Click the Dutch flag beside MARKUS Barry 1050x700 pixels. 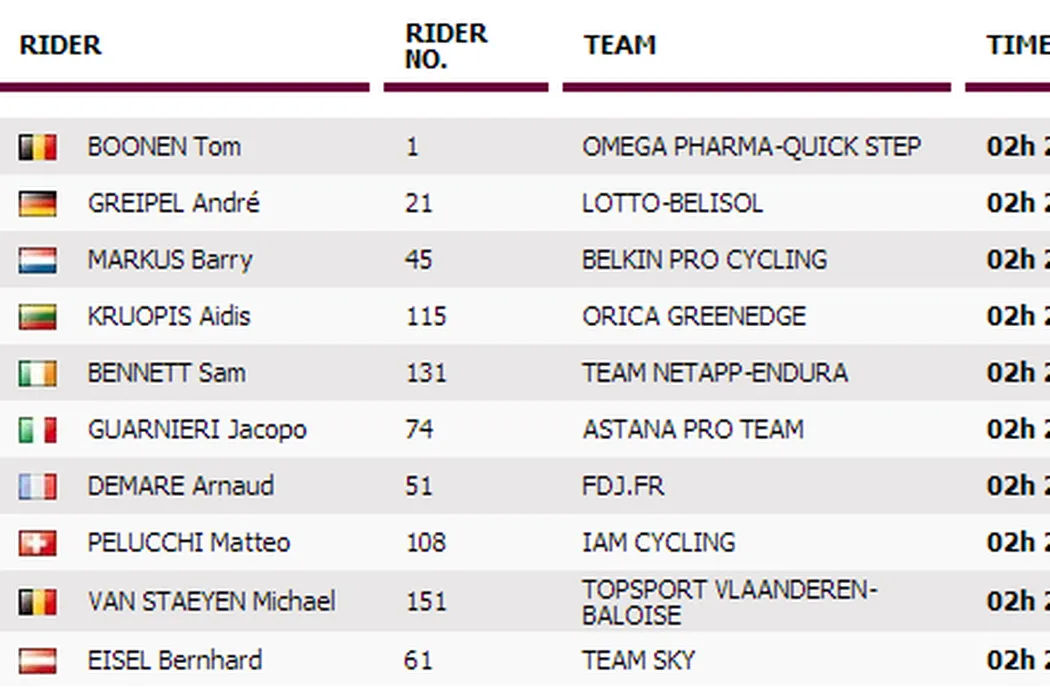click(x=37, y=261)
